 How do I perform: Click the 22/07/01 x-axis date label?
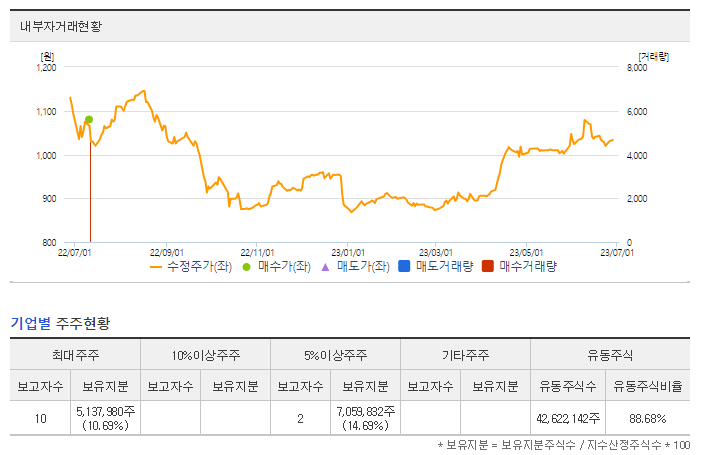tap(75, 253)
